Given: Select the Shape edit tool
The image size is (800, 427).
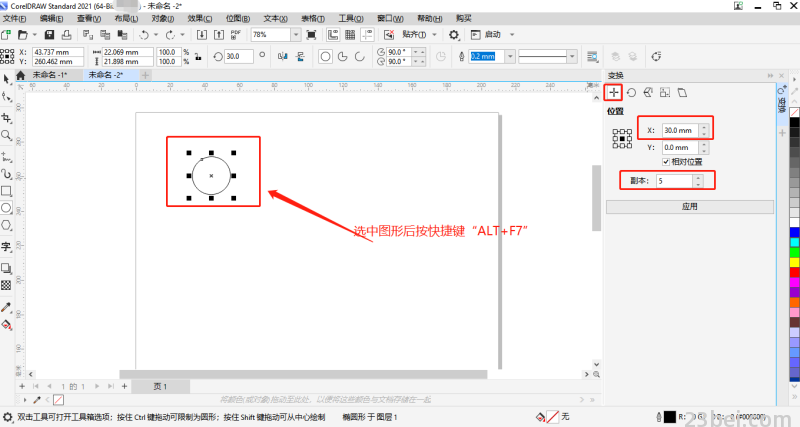Looking at the screenshot, I should point(6,97).
